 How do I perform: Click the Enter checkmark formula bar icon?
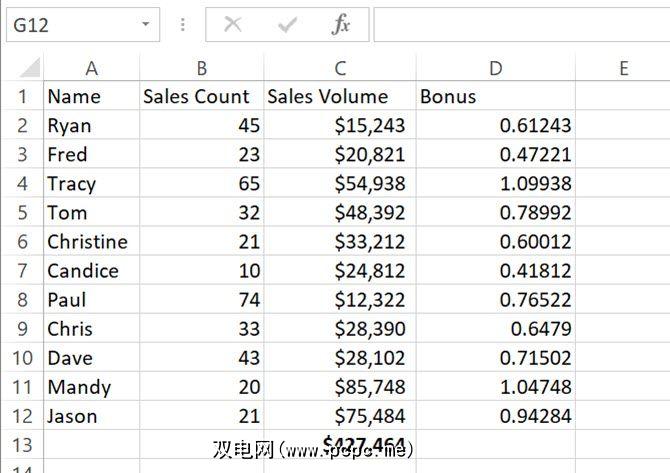[288, 25]
